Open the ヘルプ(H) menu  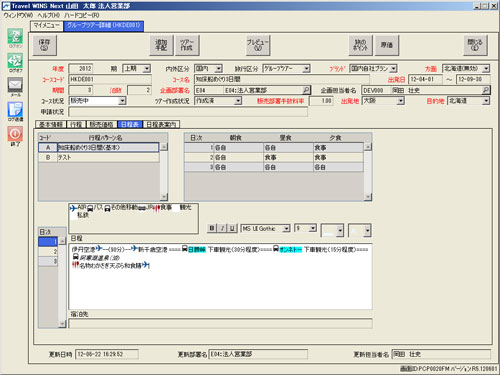[48, 15]
